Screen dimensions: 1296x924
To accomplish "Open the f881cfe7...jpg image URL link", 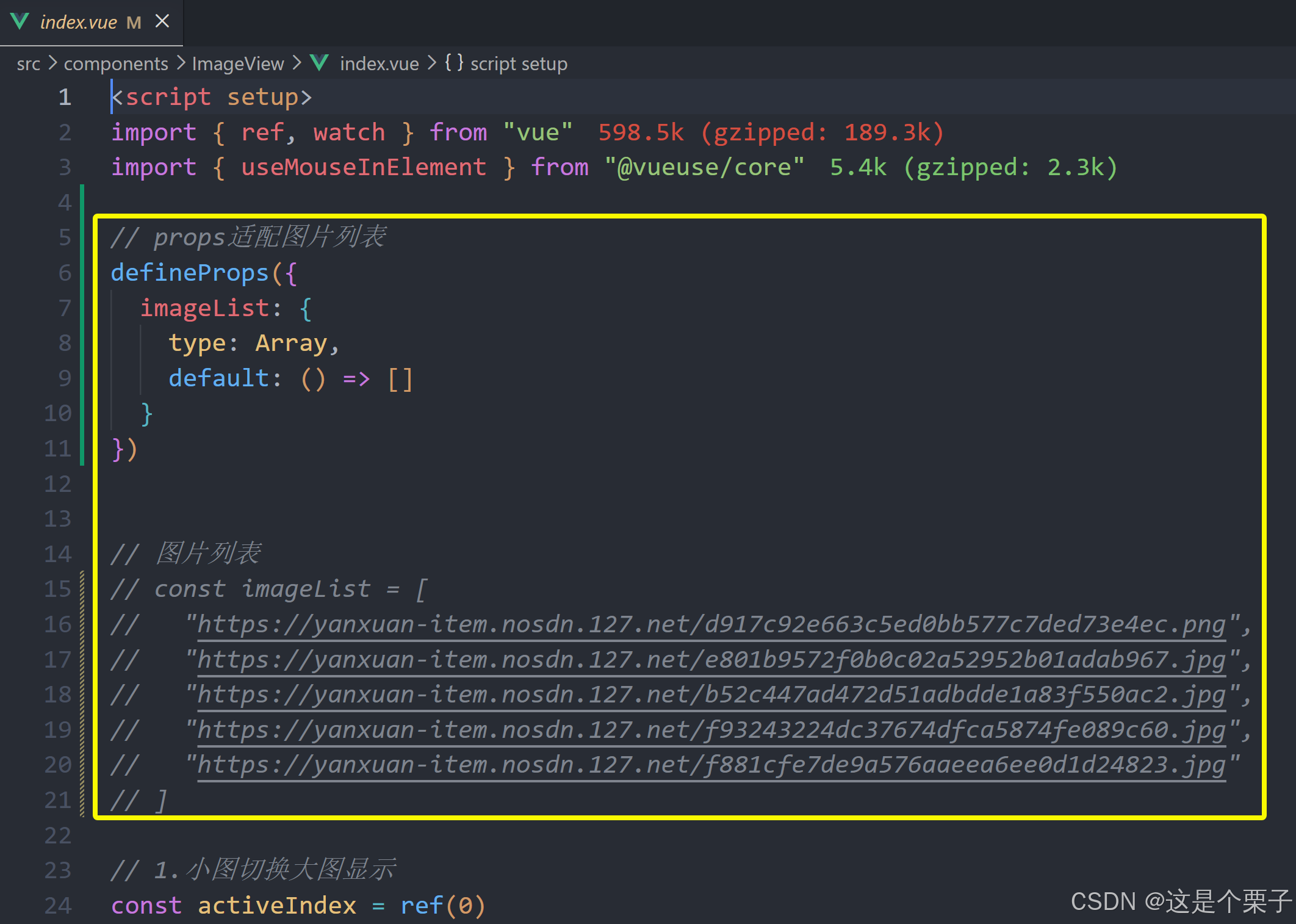I will coord(711,765).
